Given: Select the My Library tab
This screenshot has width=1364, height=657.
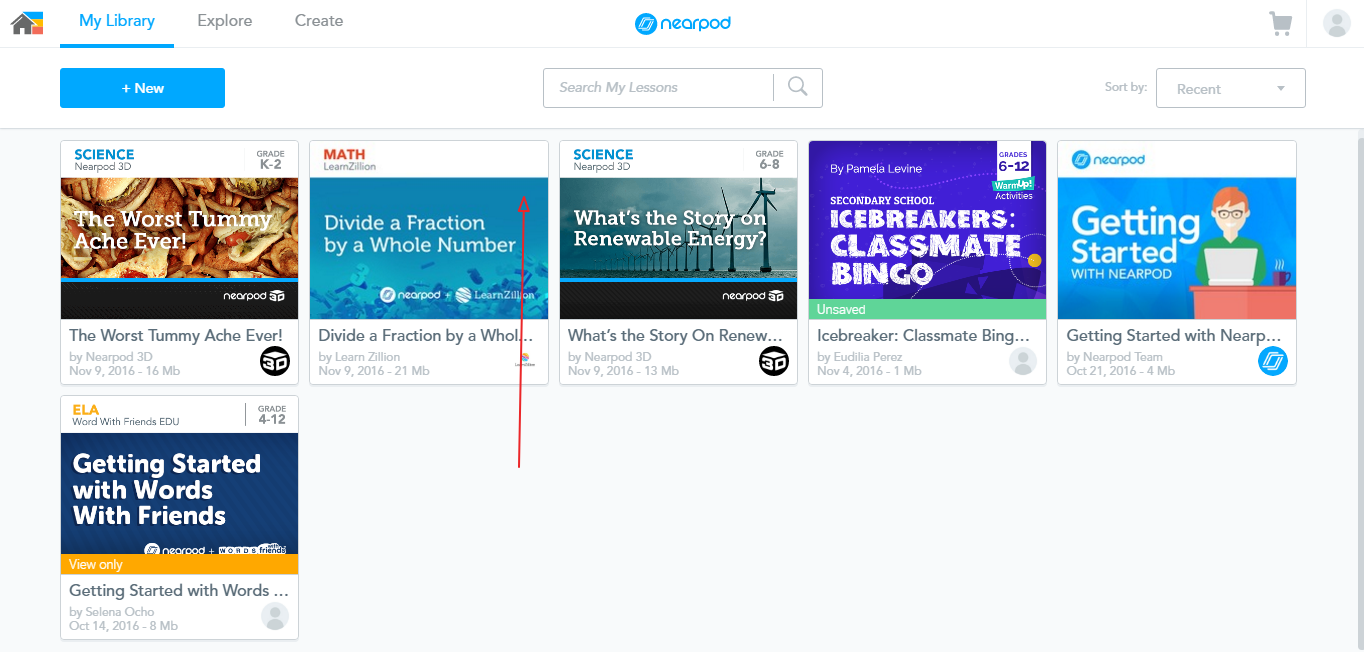Looking at the screenshot, I should click(x=117, y=21).
